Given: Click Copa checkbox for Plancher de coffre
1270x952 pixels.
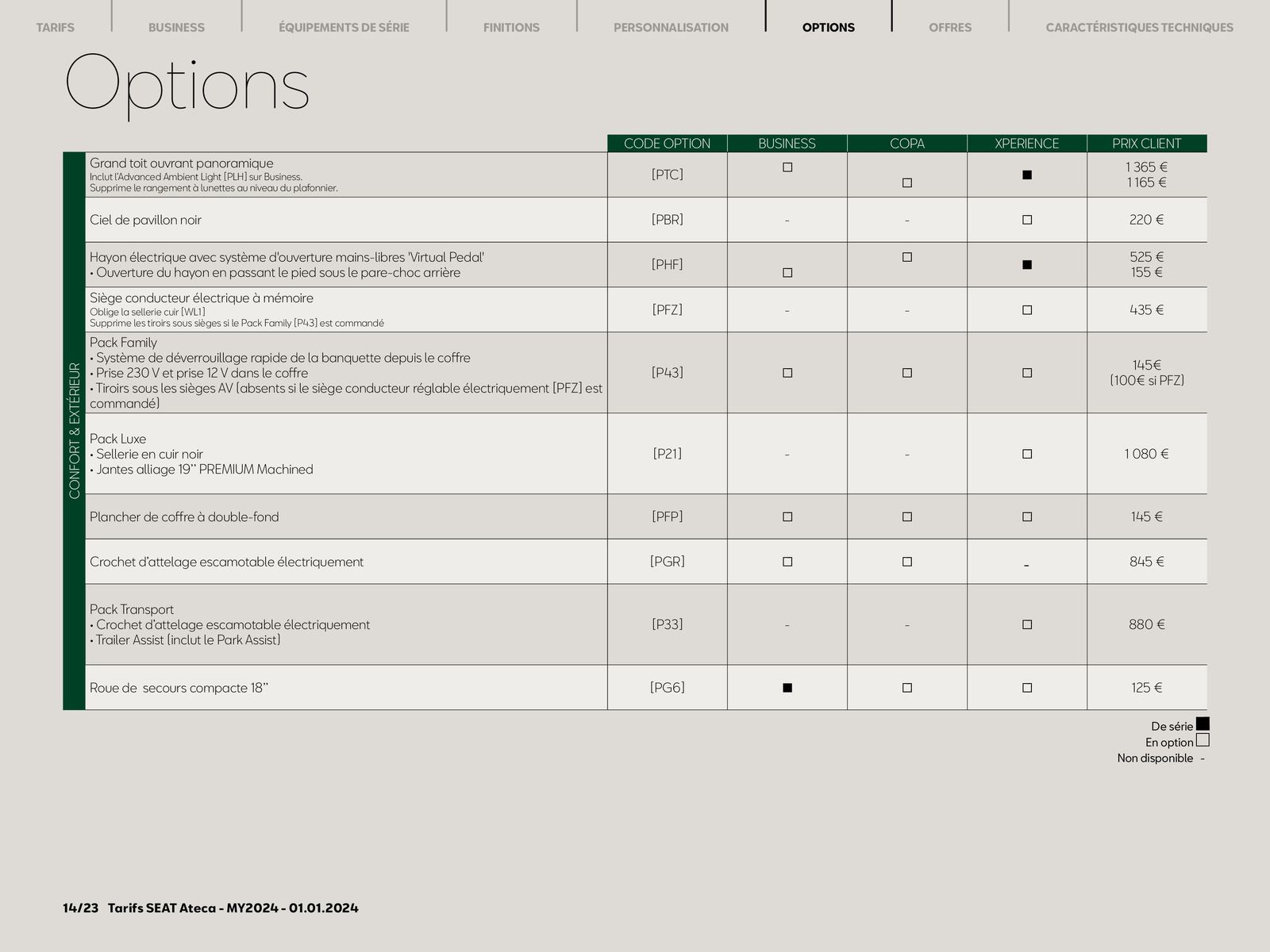Looking at the screenshot, I should [x=907, y=516].
